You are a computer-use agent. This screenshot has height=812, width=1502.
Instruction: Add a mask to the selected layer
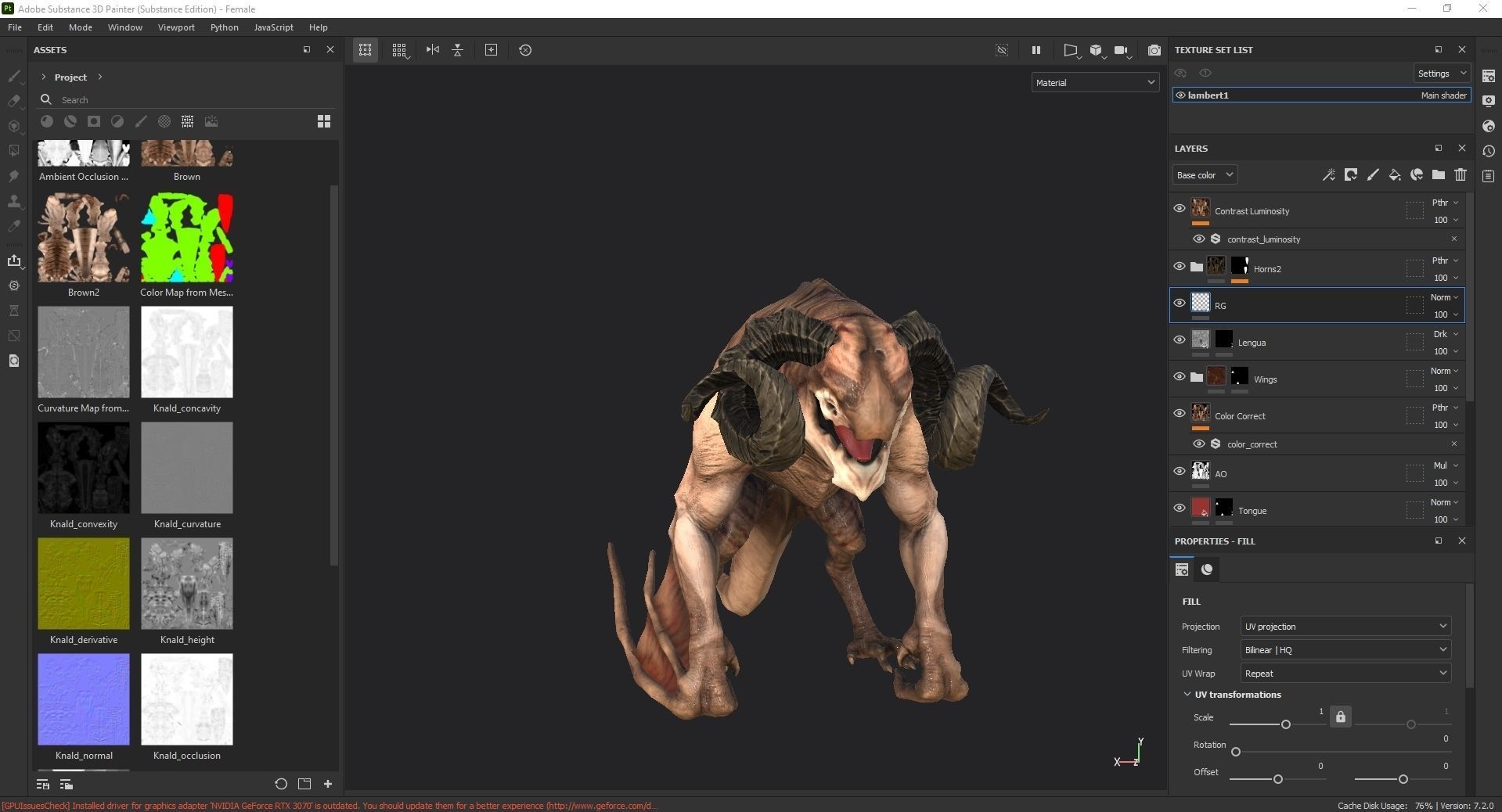tap(1351, 175)
